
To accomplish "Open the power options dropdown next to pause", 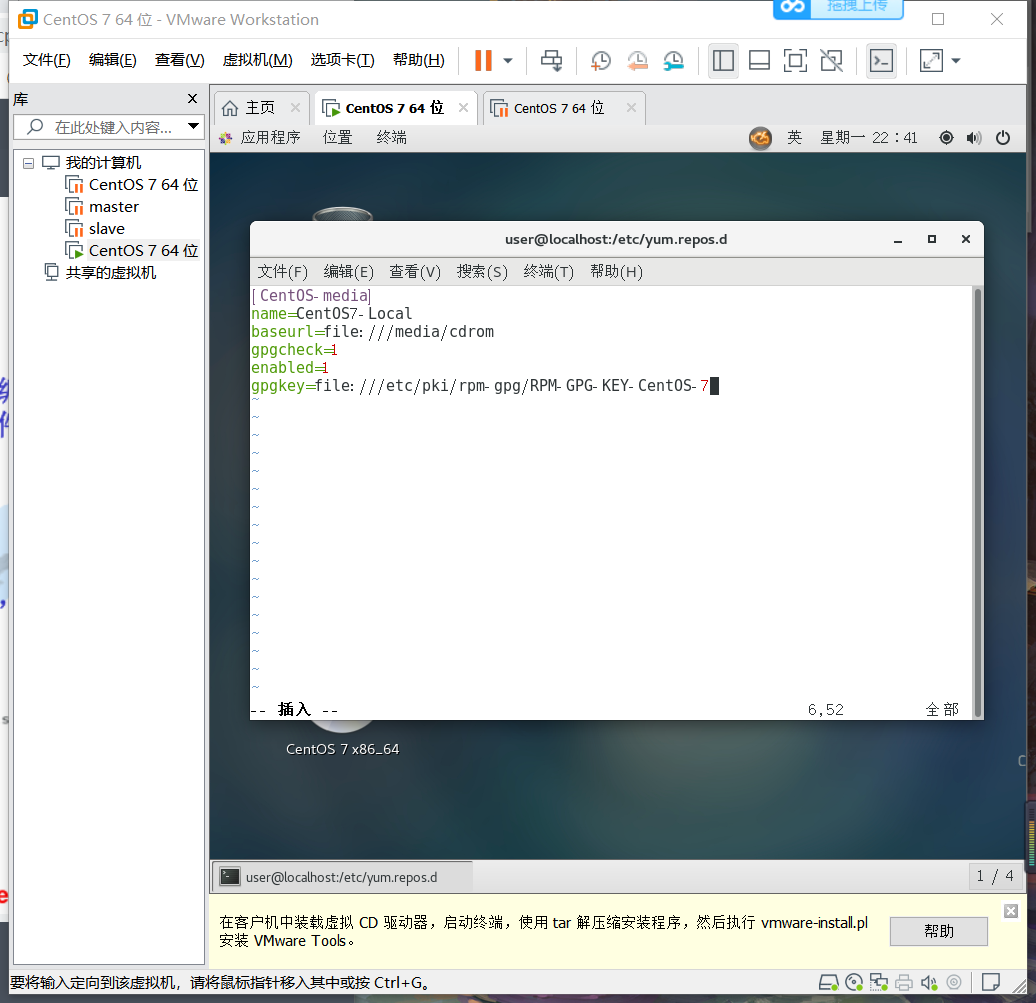I will click(x=507, y=61).
